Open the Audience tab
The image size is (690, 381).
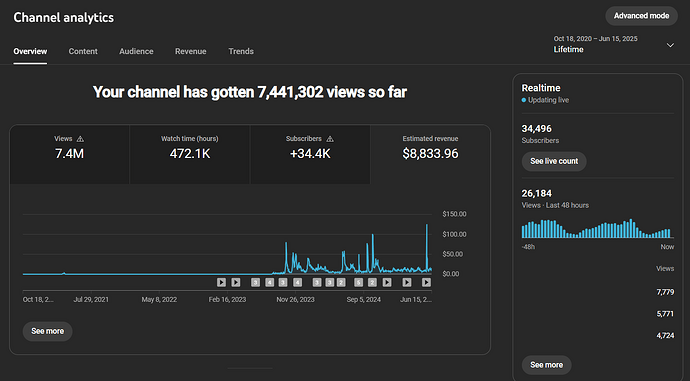point(136,51)
